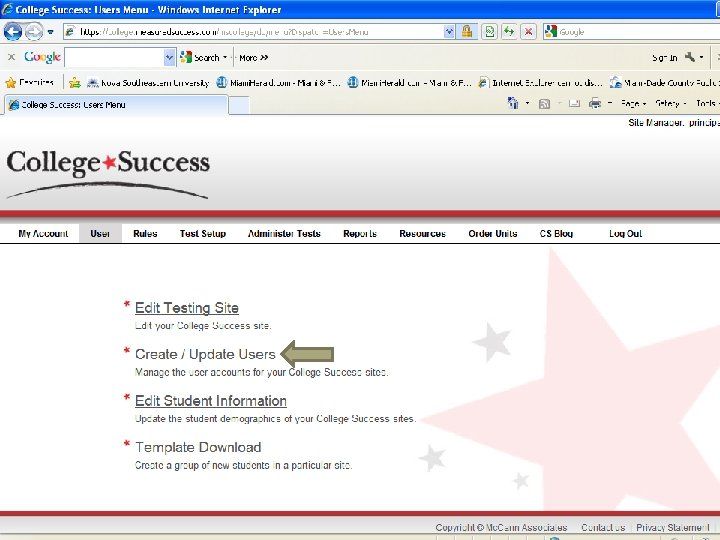Open the Page menu dropdown
Image resolution: width=720 pixels, height=540 pixels.
pos(633,103)
